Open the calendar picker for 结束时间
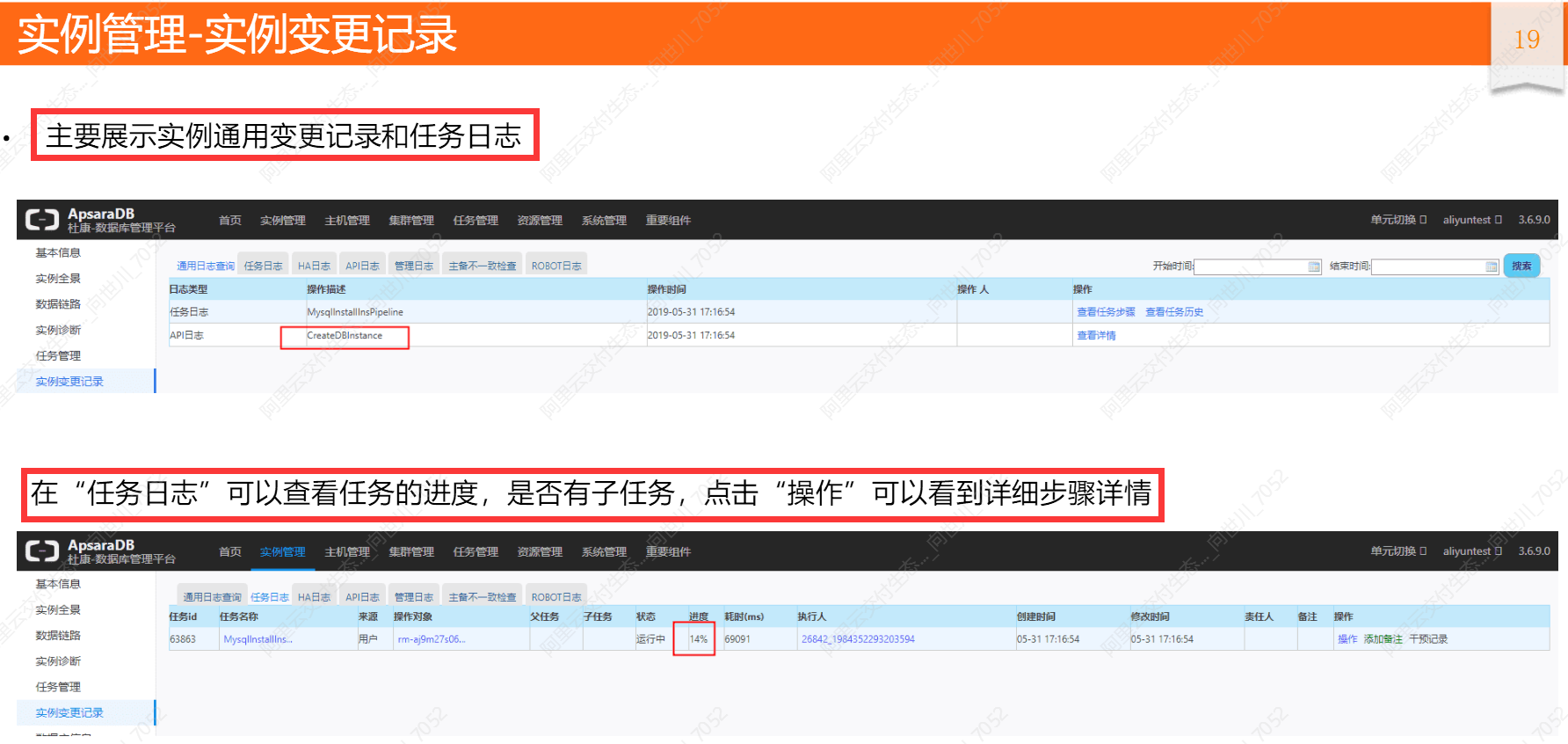This screenshot has width=1568, height=744. tap(1492, 266)
